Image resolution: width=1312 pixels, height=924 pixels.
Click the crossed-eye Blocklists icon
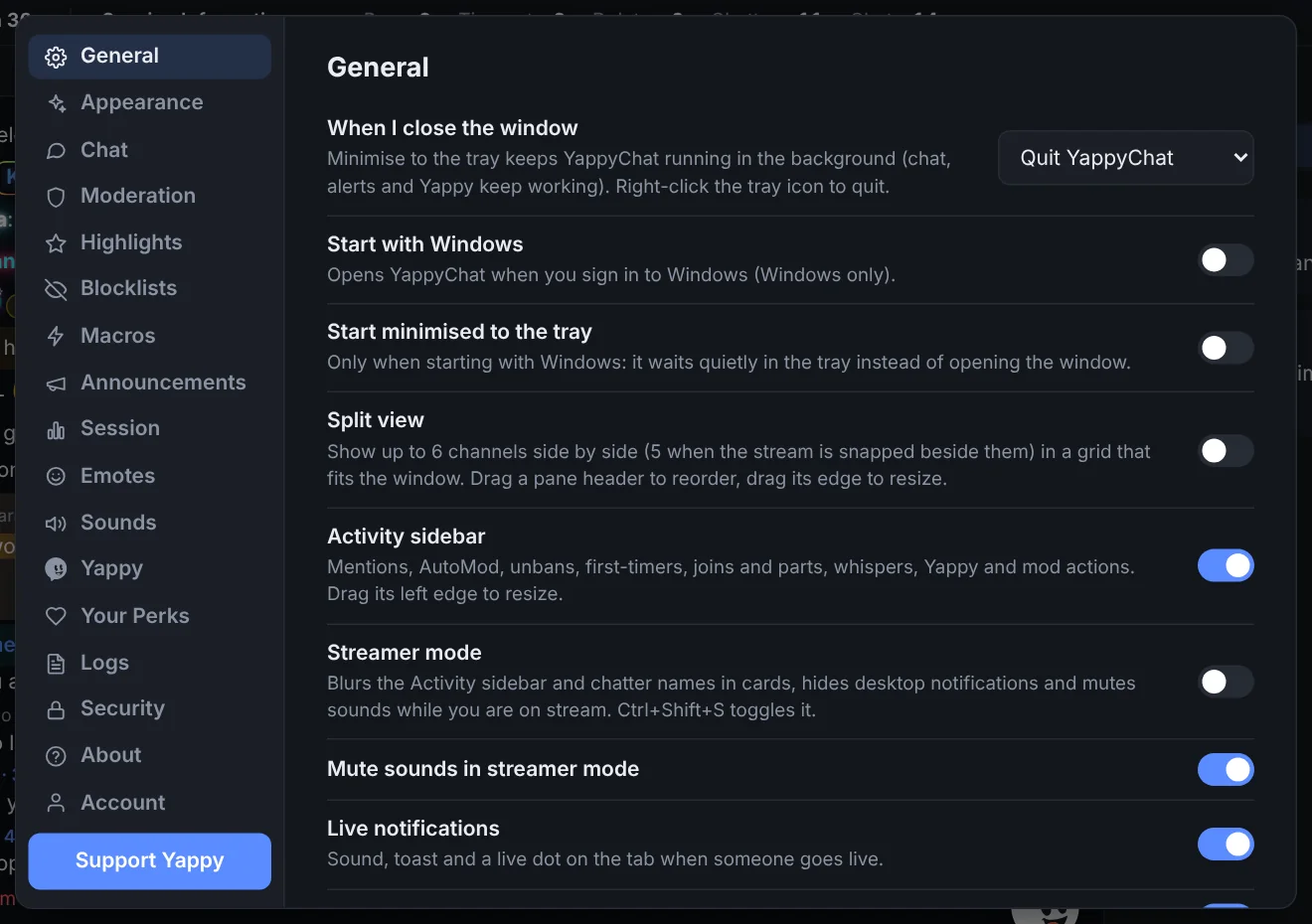(57, 289)
